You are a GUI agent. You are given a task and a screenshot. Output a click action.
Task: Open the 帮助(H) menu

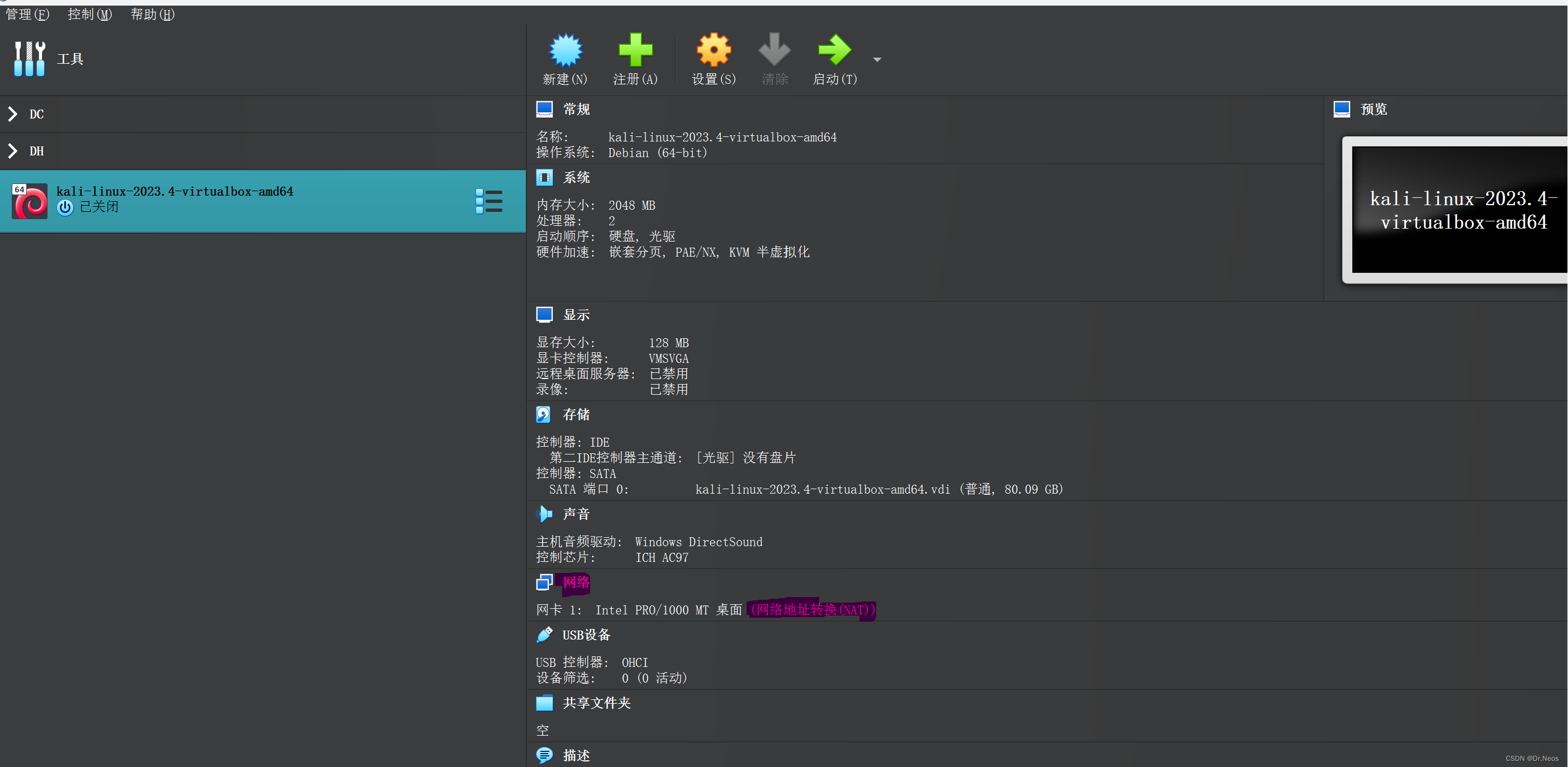[153, 14]
